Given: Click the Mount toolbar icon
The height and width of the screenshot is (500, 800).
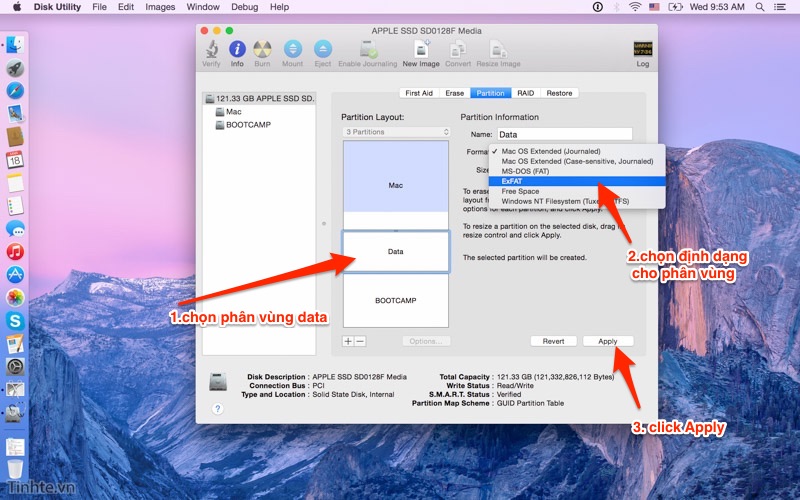Looking at the screenshot, I should click(292, 54).
